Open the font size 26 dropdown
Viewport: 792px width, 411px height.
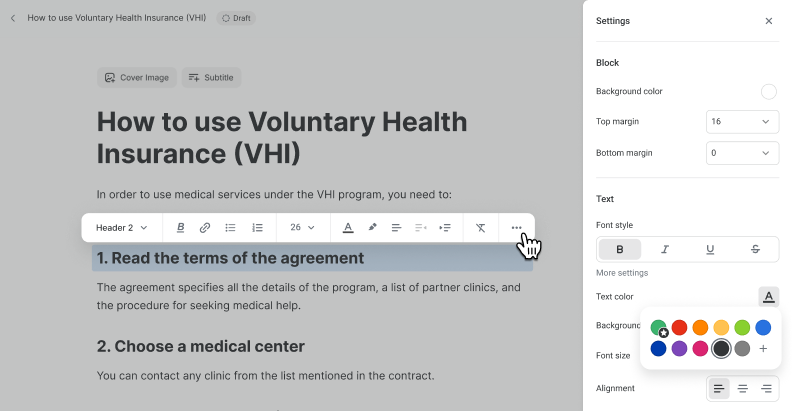click(302, 228)
